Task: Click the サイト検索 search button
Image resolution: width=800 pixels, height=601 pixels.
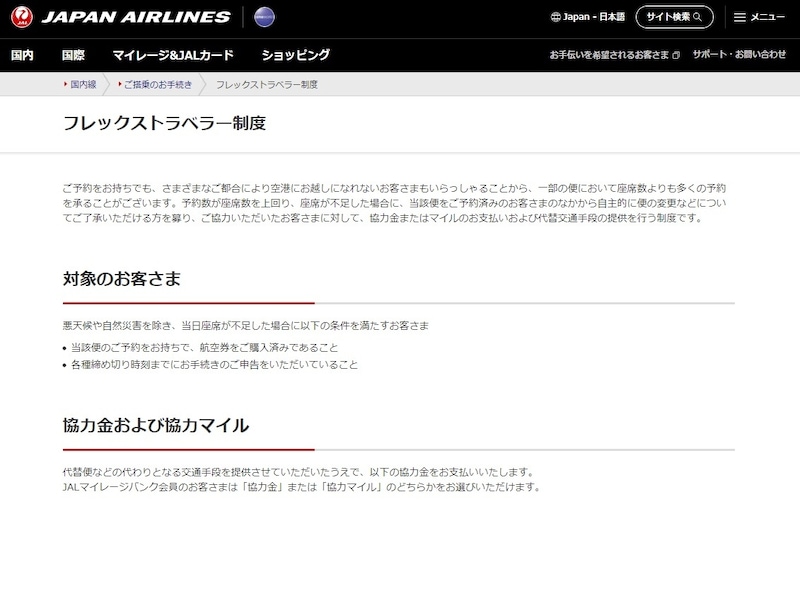Action: click(674, 17)
